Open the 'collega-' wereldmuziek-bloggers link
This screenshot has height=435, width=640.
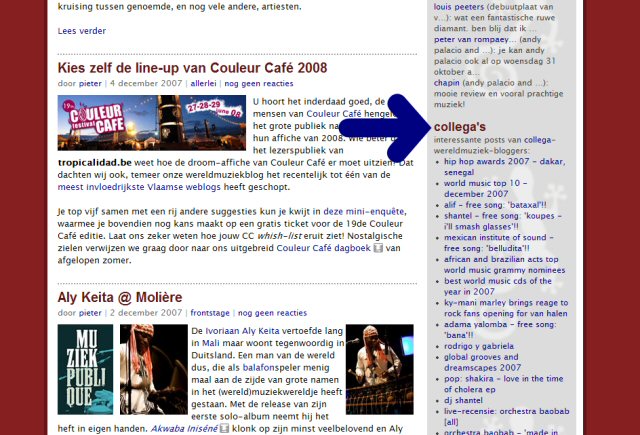540,140
